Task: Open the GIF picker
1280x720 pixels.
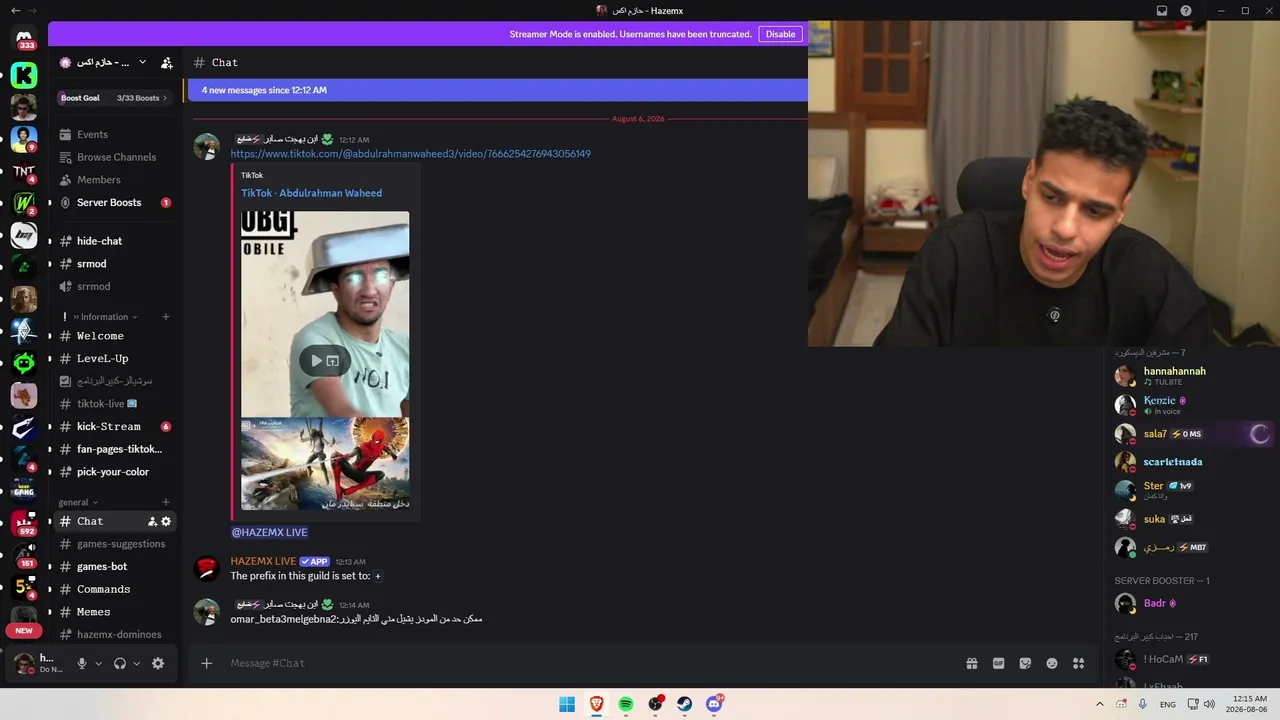Action: click(x=998, y=663)
